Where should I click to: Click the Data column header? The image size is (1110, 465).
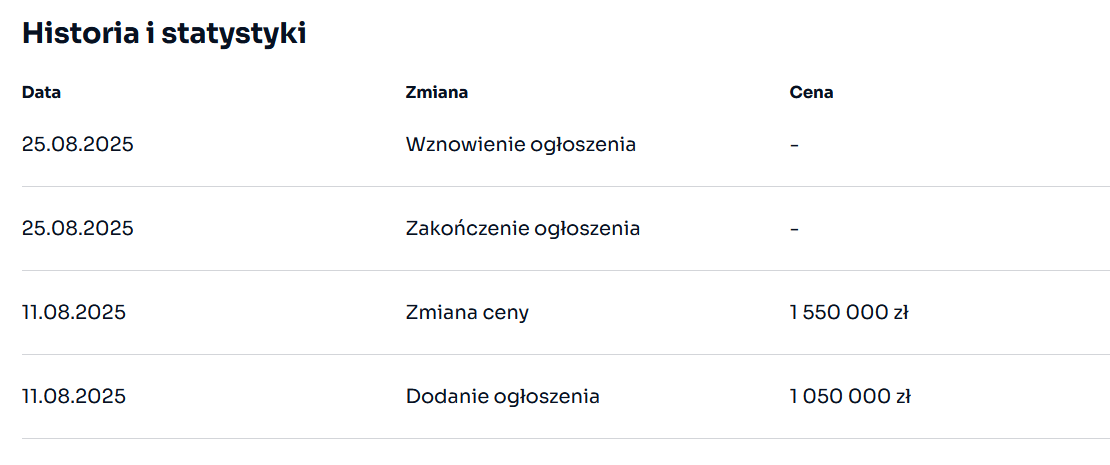(x=41, y=92)
